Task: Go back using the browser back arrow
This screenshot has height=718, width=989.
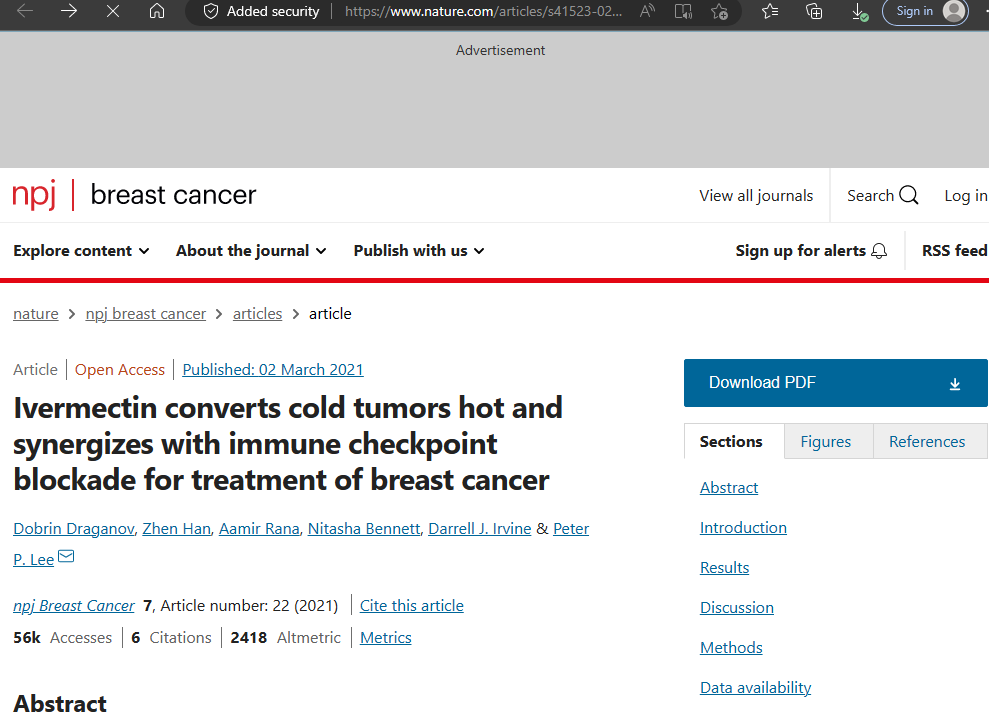Action: 25,11
